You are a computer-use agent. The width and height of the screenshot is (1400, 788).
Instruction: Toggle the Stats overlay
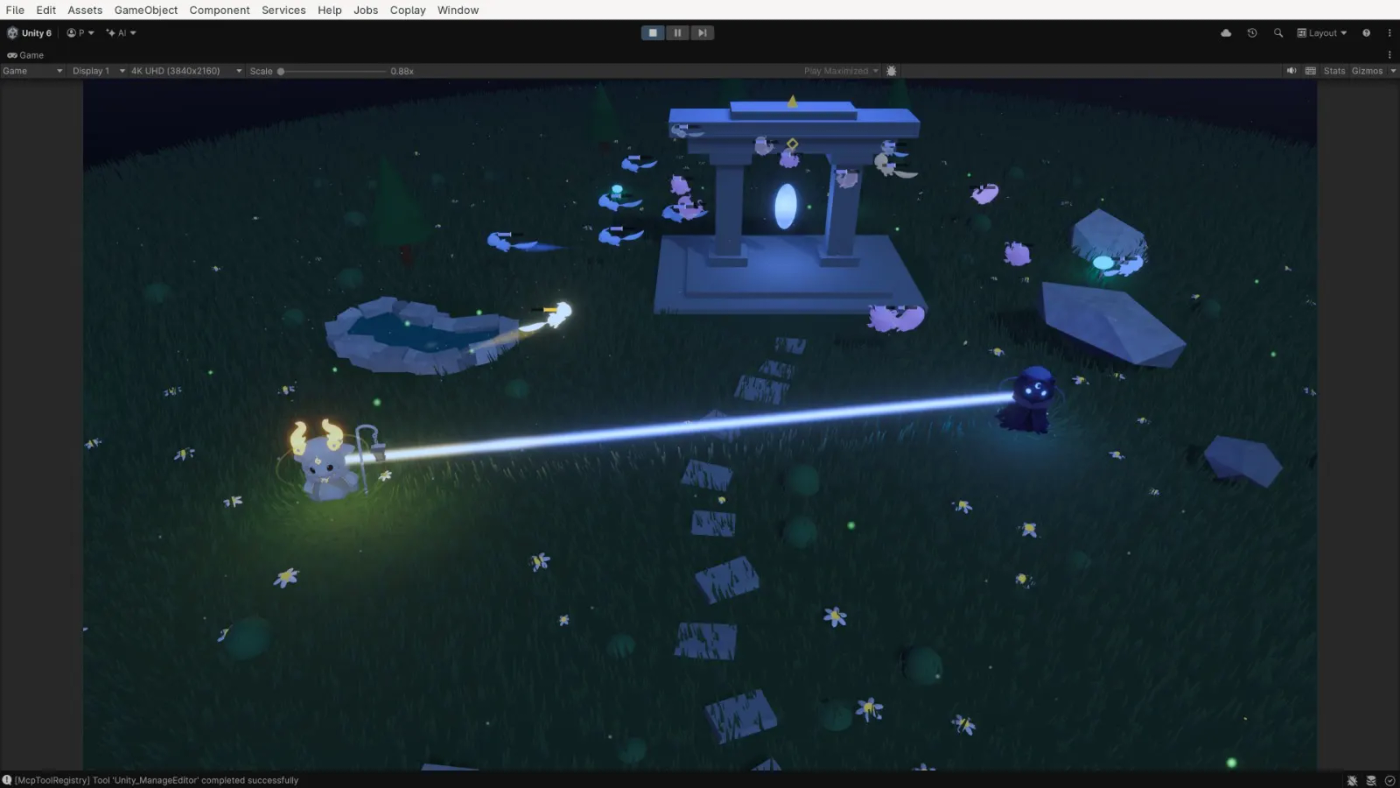1334,71
